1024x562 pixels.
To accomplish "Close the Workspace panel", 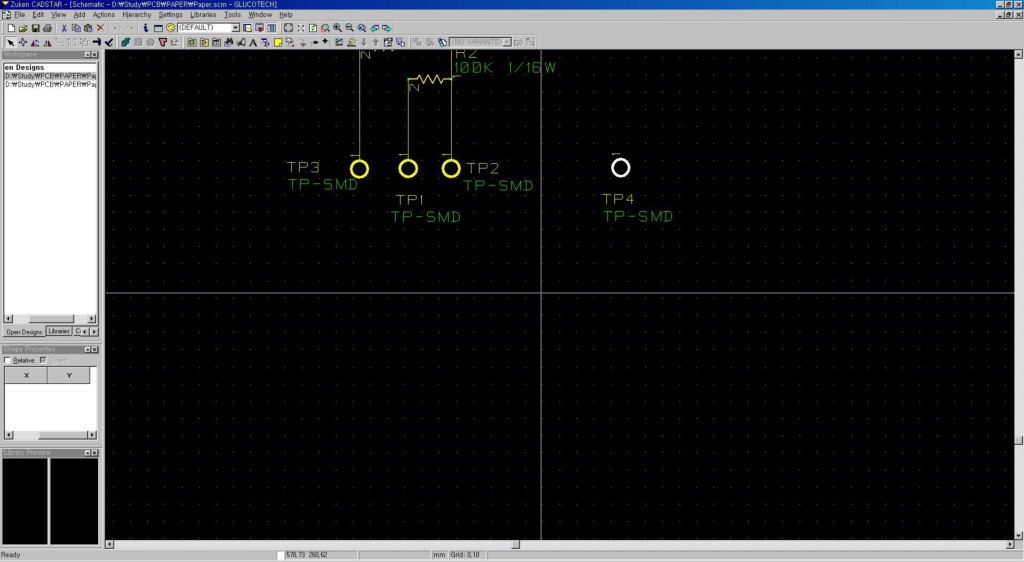I will tap(95, 55).
